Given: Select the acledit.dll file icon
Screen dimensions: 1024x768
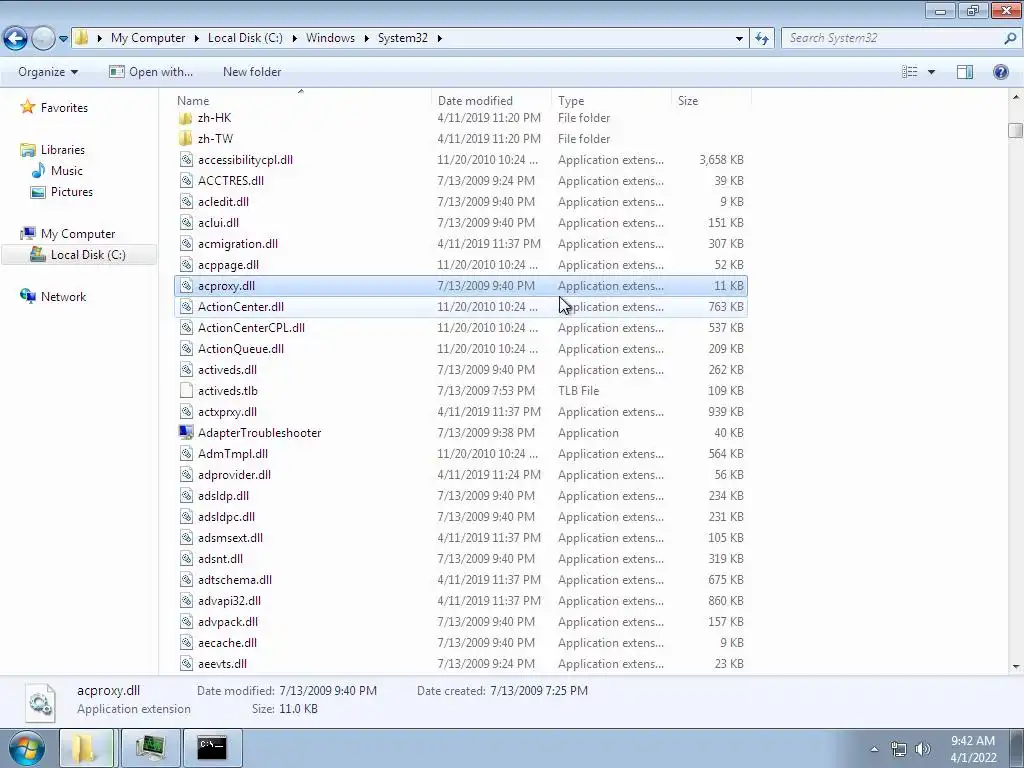Looking at the screenshot, I should [186, 202].
